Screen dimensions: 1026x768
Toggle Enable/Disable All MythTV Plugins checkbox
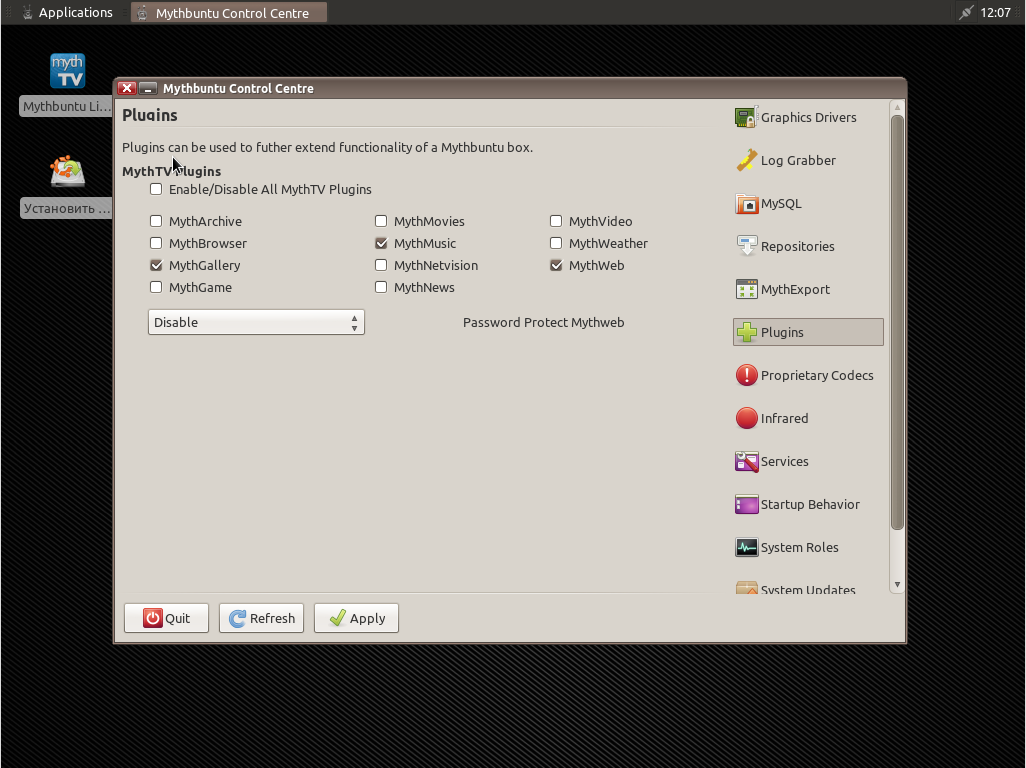(156, 189)
